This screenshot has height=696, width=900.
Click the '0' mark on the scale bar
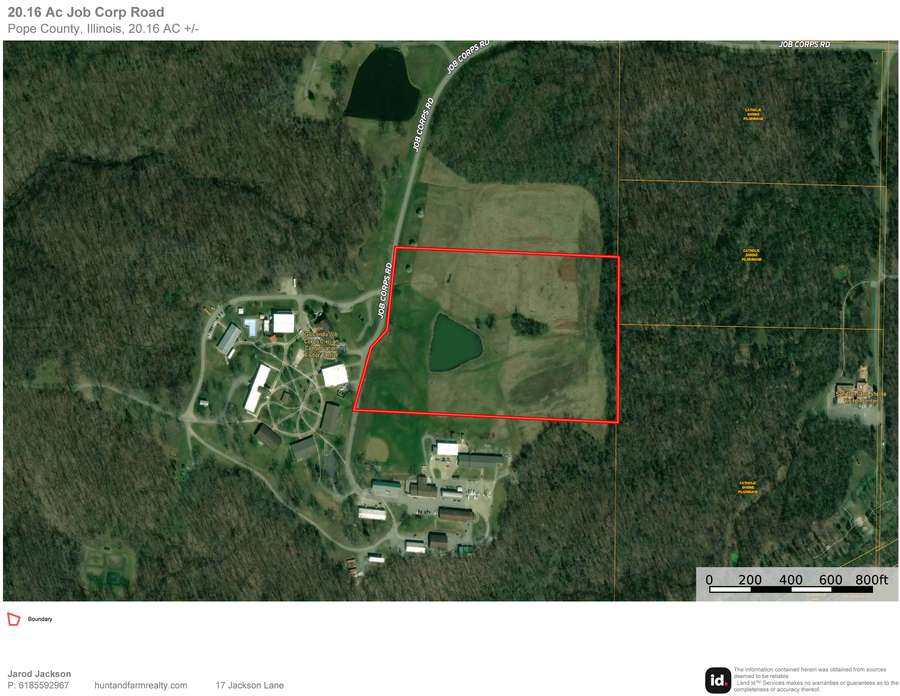(x=709, y=580)
